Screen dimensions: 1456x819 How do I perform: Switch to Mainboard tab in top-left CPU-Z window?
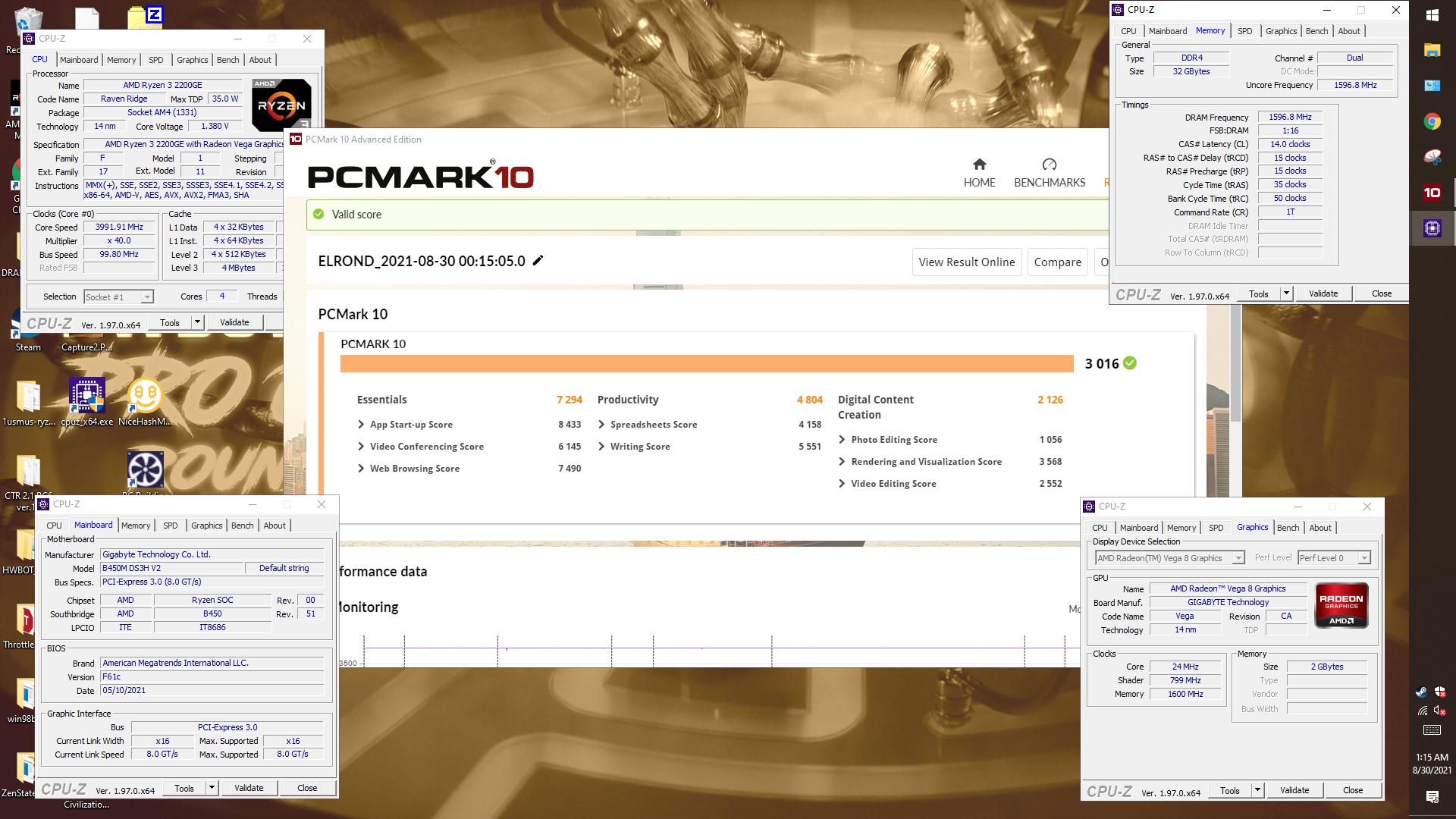tap(79, 60)
